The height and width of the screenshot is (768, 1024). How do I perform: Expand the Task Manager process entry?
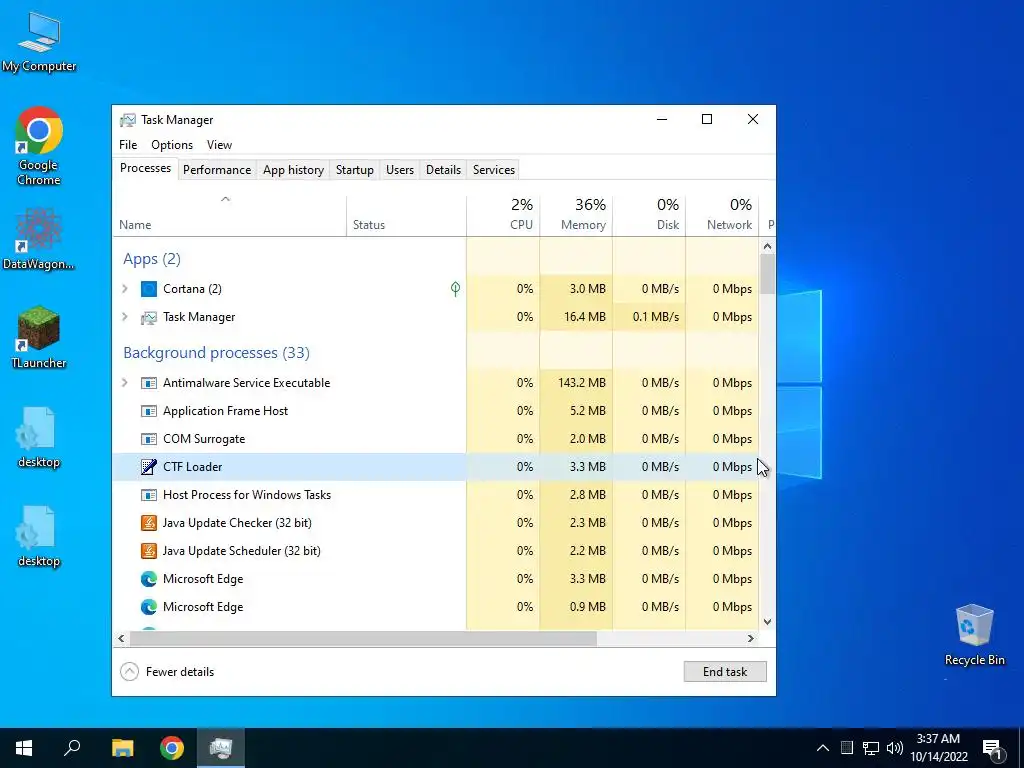tap(125, 317)
